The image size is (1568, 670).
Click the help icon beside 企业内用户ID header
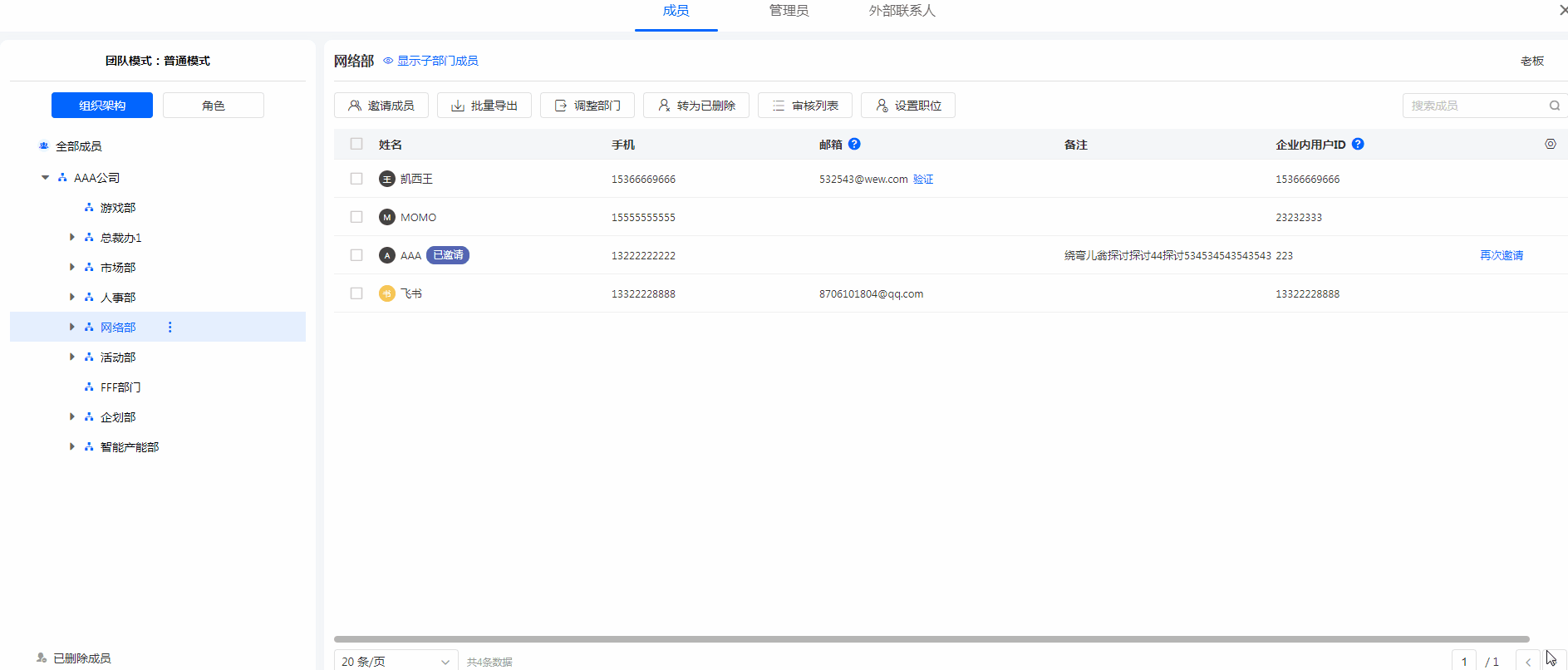(1358, 144)
